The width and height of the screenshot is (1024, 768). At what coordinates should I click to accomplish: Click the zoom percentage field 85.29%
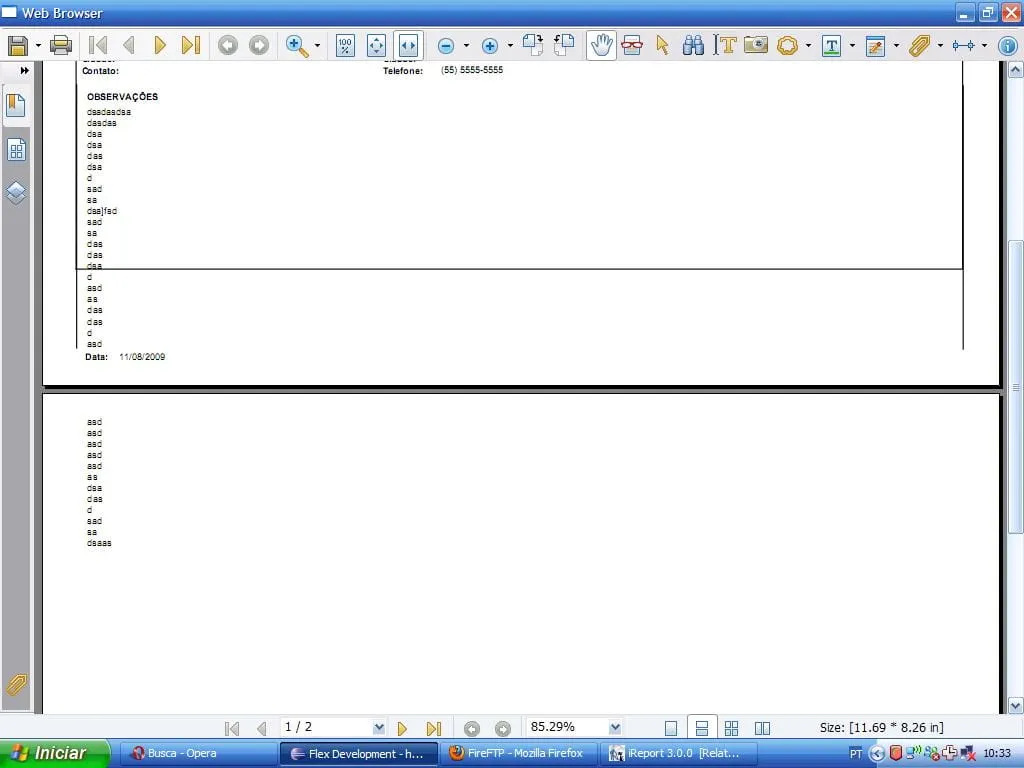click(567, 727)
